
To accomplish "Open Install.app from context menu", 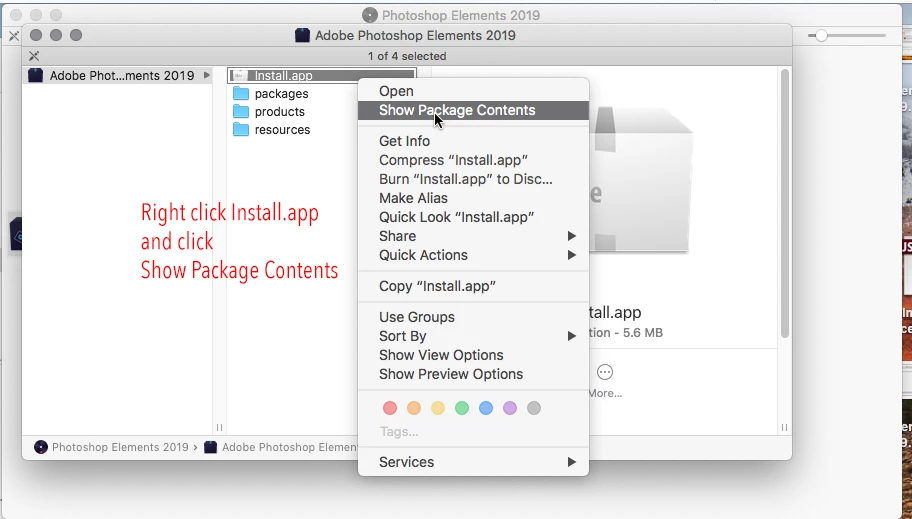I will pyautogui.click(x=473, y=91).
